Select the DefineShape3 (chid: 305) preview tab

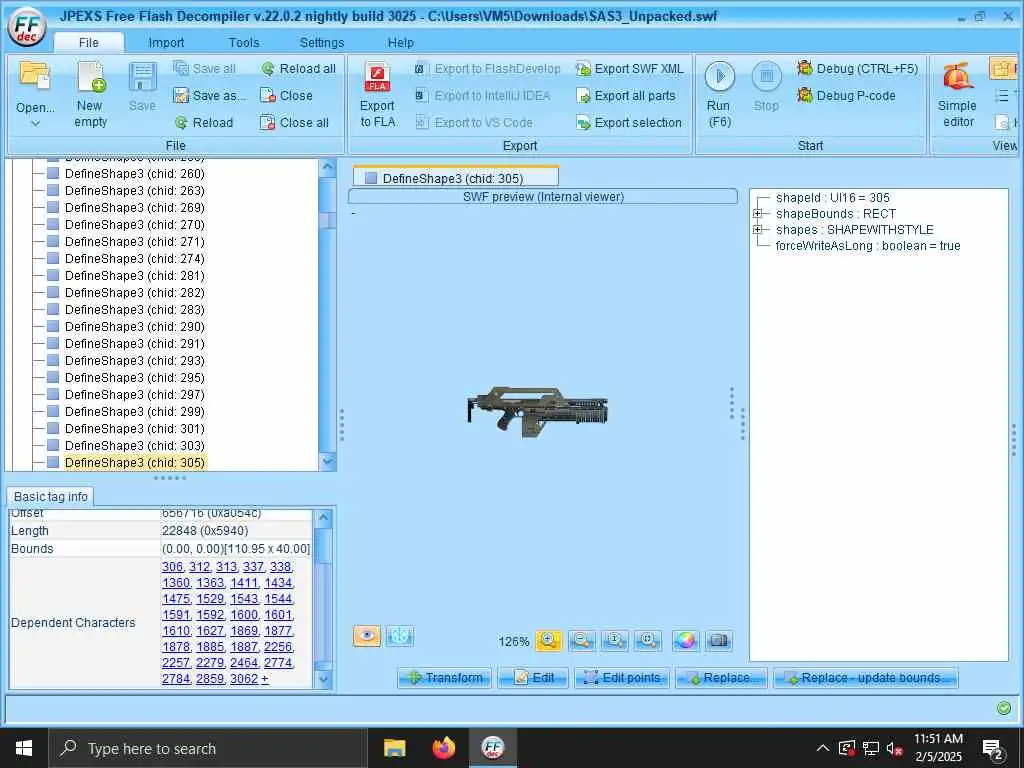pyautogui.click(x=456, y=178)
